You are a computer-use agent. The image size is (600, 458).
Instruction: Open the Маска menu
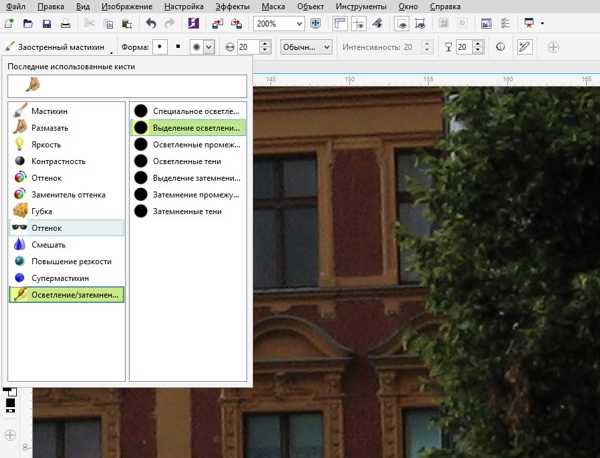pyautogui.click(x=273, y=7)
